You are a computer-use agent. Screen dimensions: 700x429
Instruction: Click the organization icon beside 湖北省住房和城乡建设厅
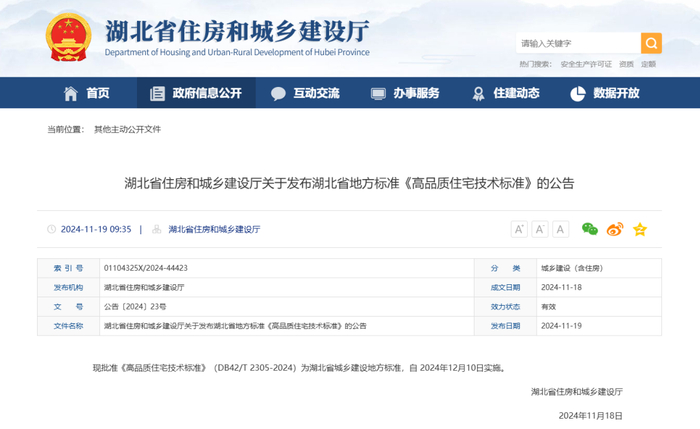pyautogui.click(x=156, y=229)
